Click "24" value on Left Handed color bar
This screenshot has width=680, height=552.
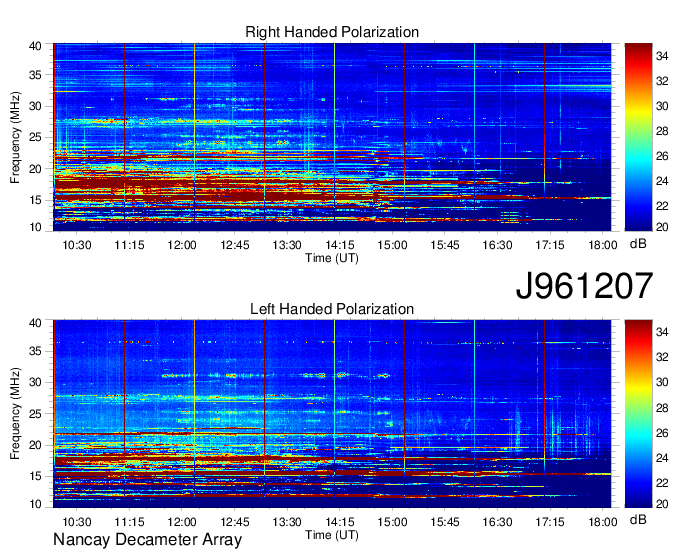(662, 457)
